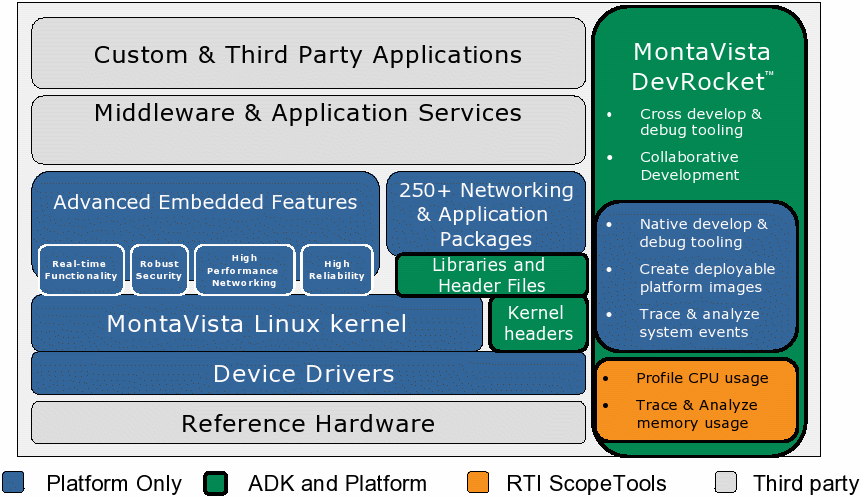Image resolution: width=860 pixels, height=498 pixels.
Task: Select the 'Third party' legend label
Action: coord(806,484)
